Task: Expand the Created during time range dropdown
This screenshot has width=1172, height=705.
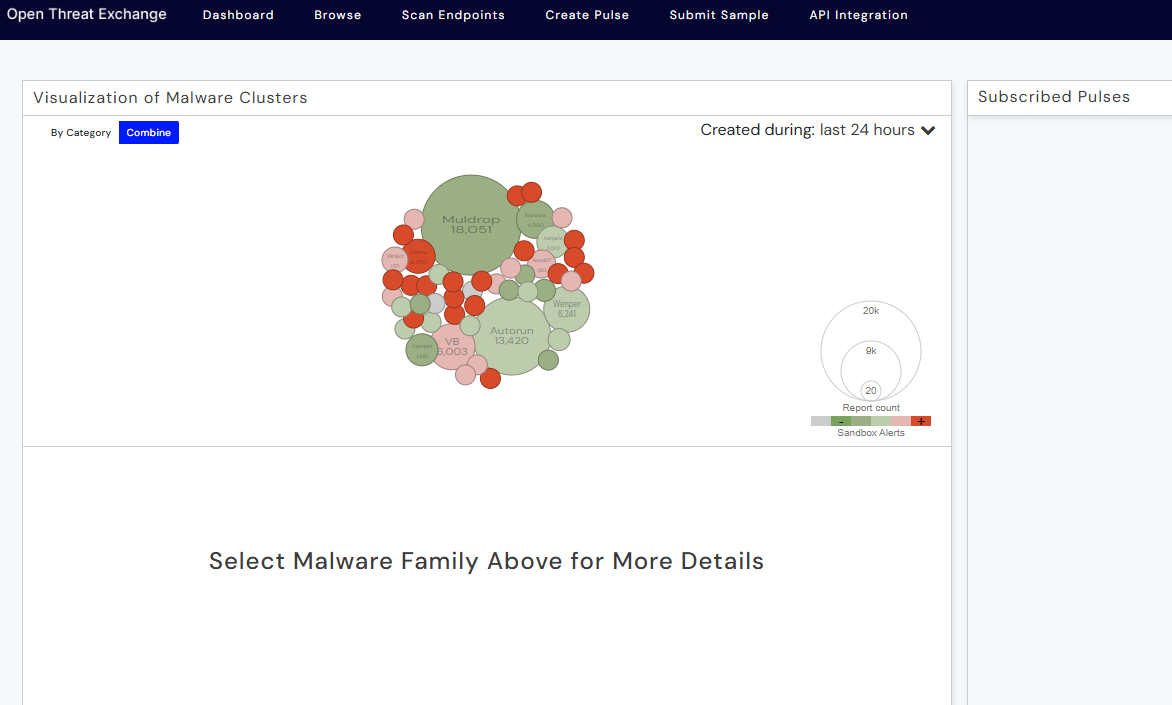Action: (818, 130)
